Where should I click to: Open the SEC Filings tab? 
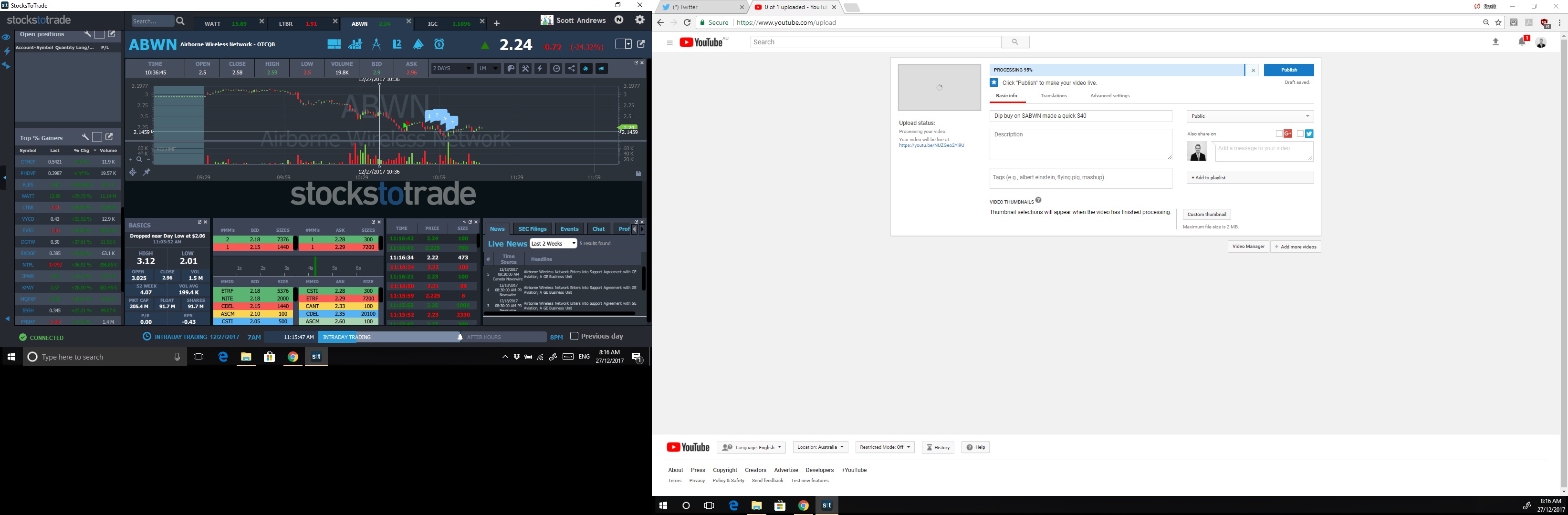click(532, 228)
